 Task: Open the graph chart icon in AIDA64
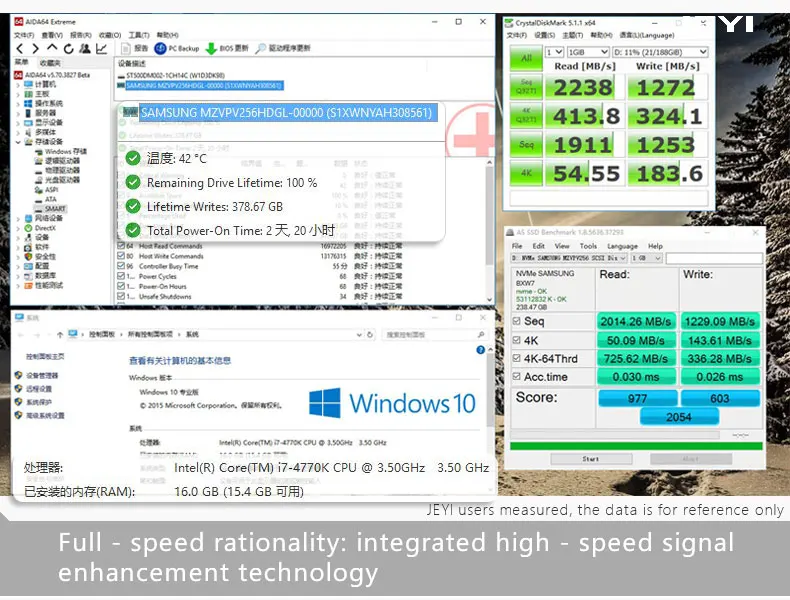101,49
